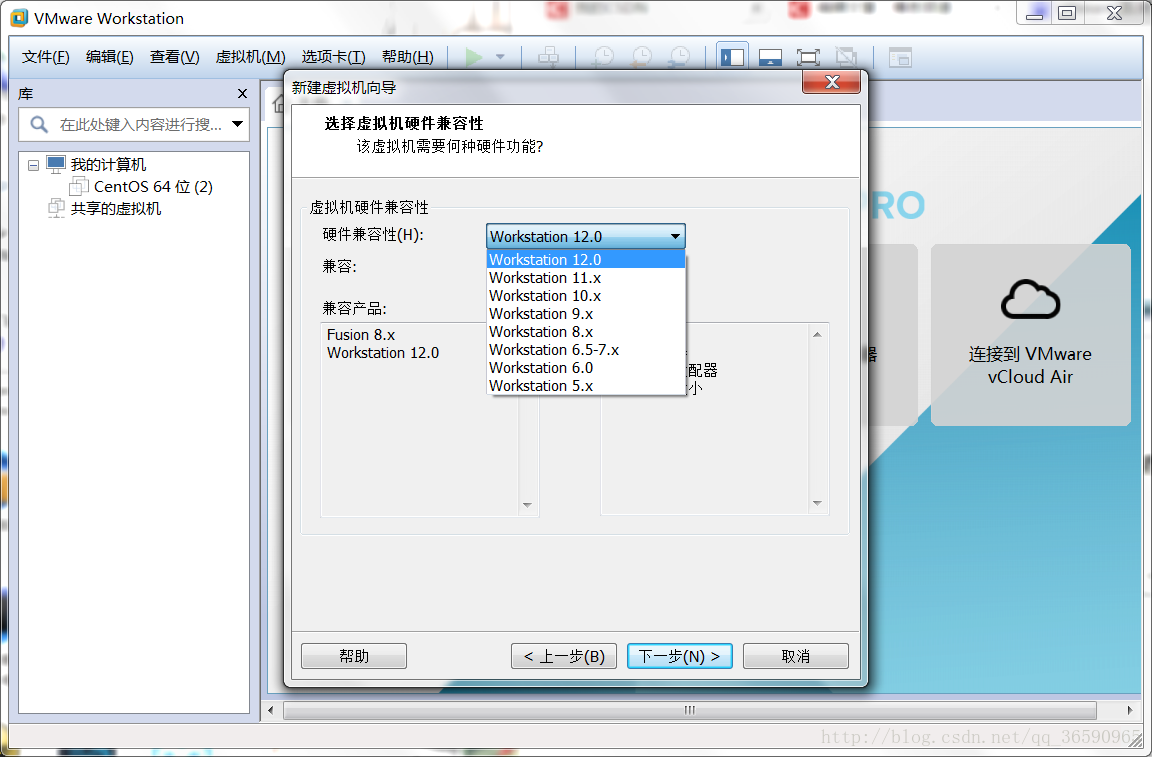Click the Unity mode toolbar icon

tap(846, 57)
